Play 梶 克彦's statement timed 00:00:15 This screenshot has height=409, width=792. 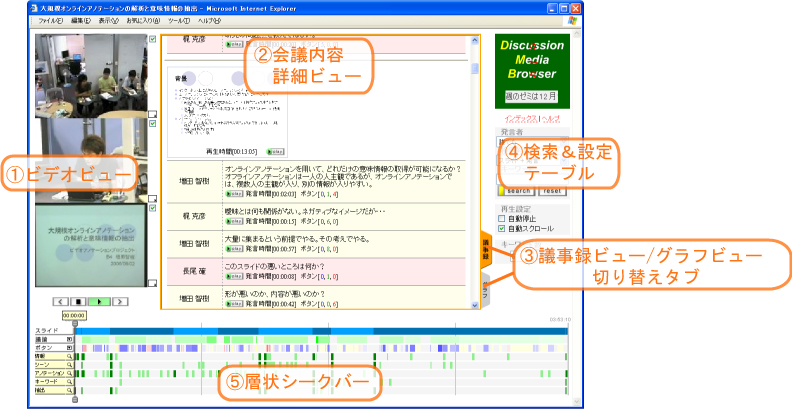pyautogui.click(x=234, y=222)
